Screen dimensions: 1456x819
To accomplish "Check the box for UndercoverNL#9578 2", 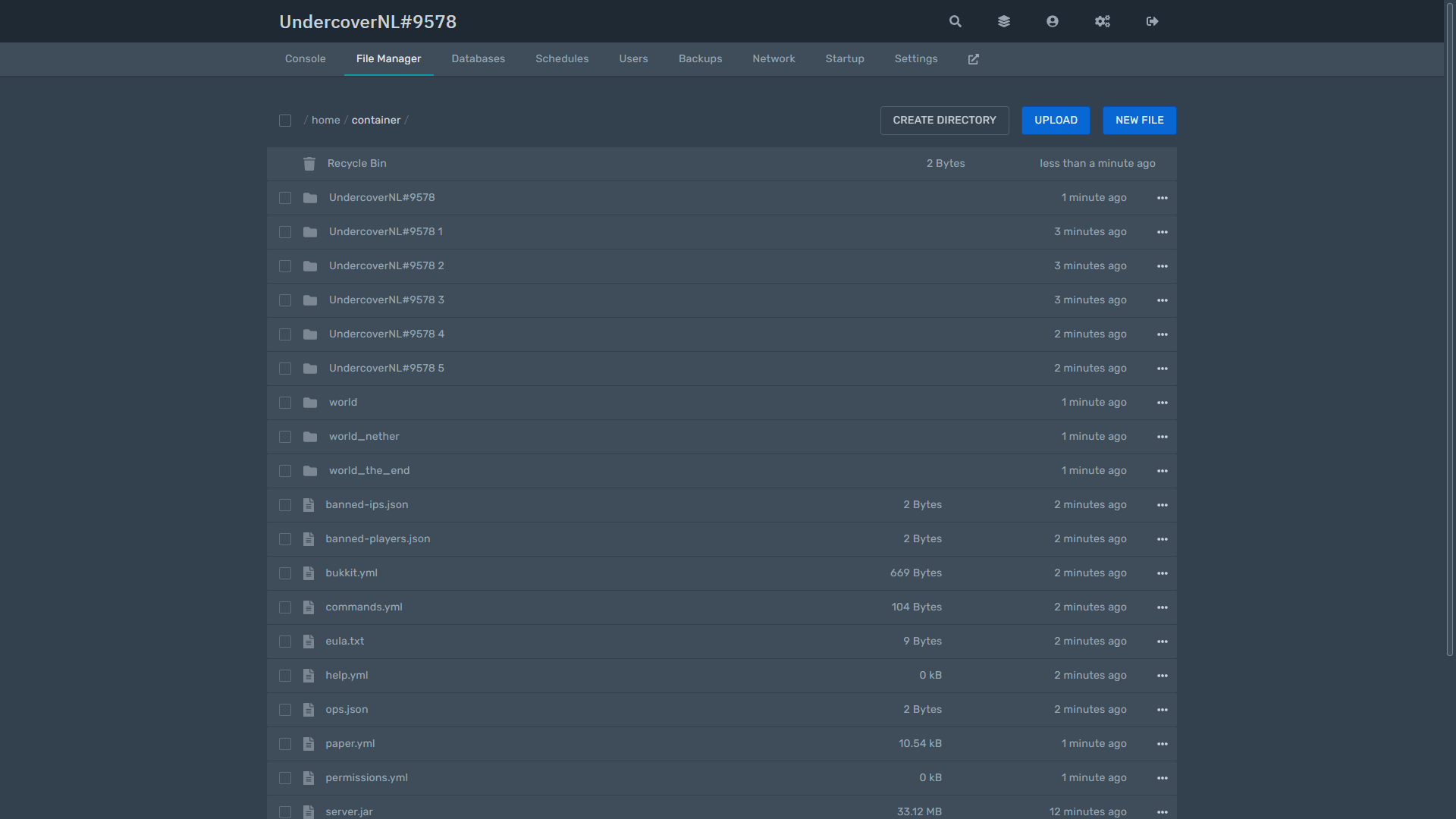I will [285, 266].
